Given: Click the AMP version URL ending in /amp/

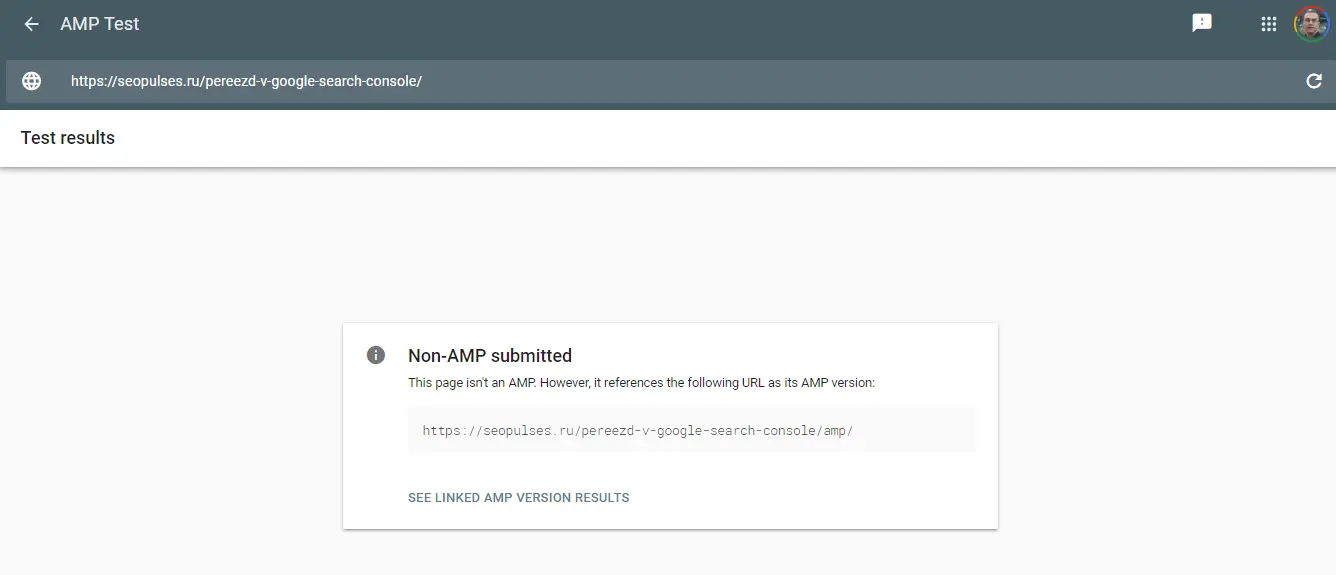Looking at the screenshot, I should tap(637, 431).
